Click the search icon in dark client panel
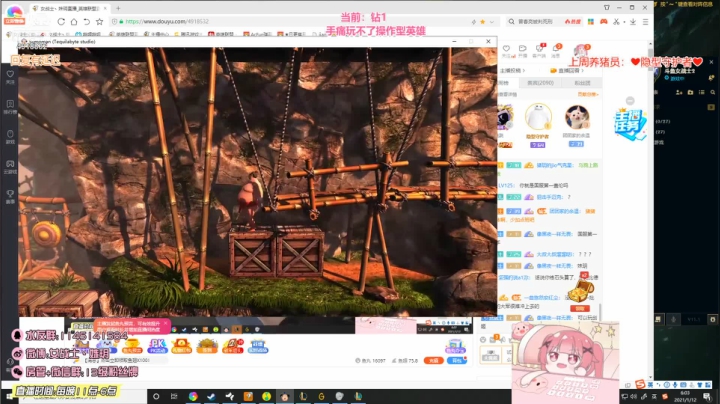 click(713, 92)
